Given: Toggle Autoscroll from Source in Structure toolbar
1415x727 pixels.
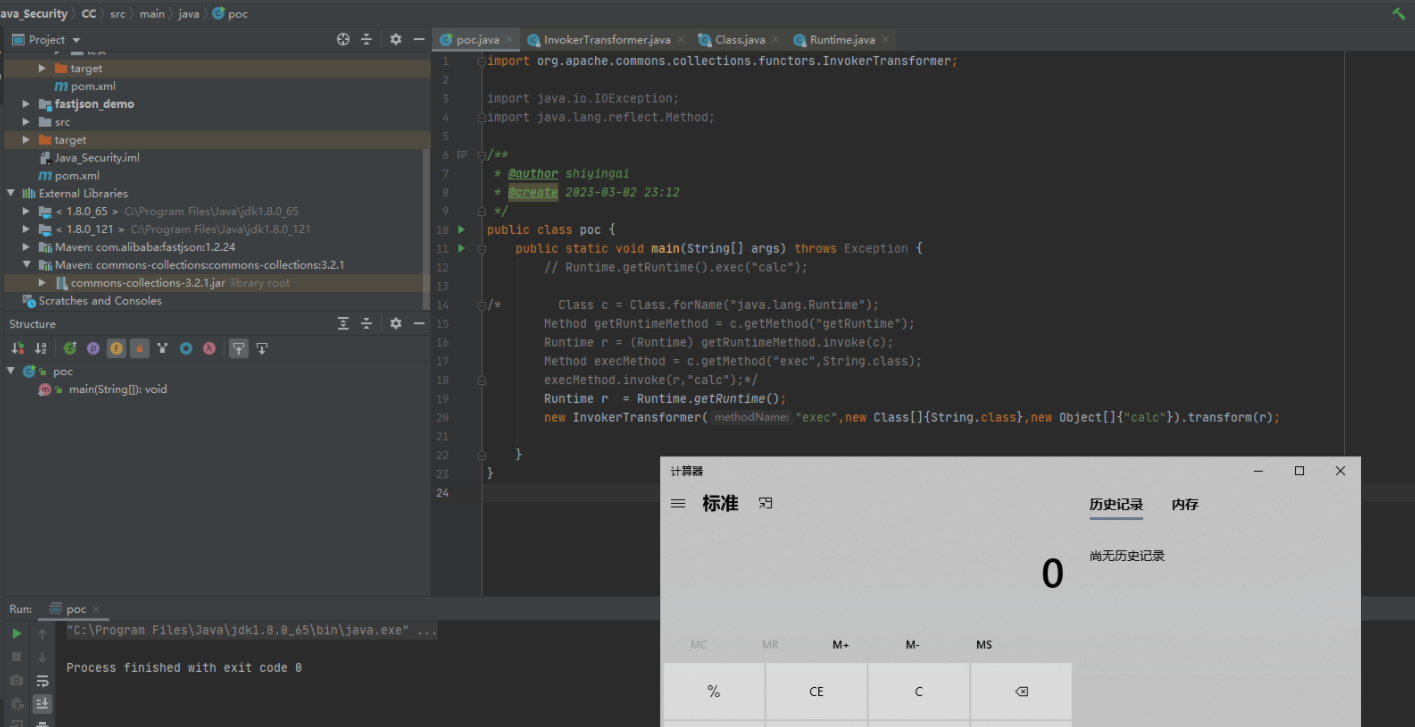Looking at the screenshot, I should 261,348.
